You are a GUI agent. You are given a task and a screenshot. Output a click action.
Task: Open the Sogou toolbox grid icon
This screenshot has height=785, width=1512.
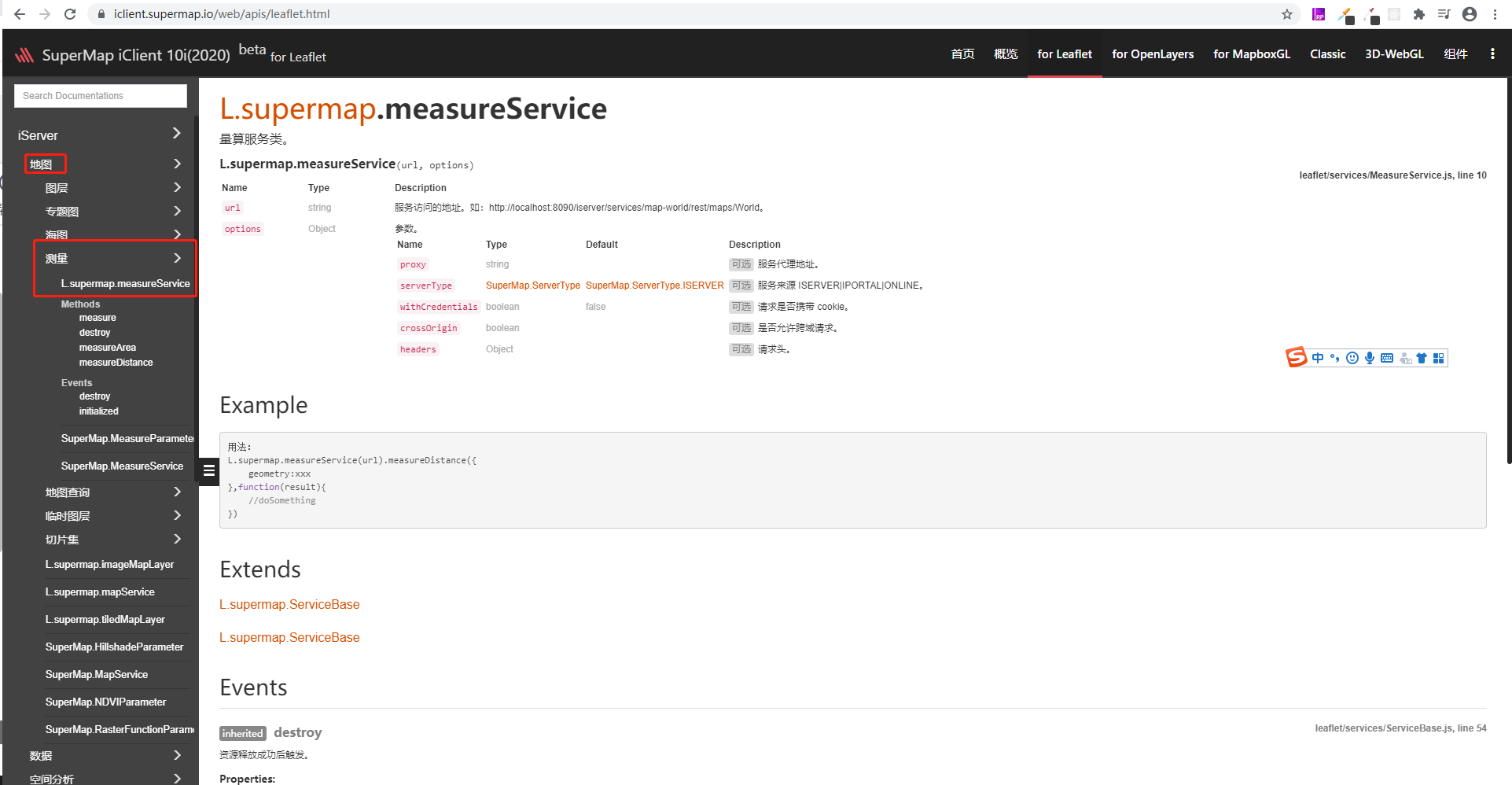(1438, 358)
